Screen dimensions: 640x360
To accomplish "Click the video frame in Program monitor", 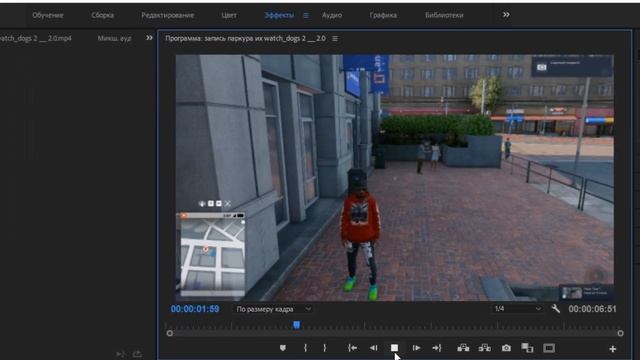I will tap(395, 178).
